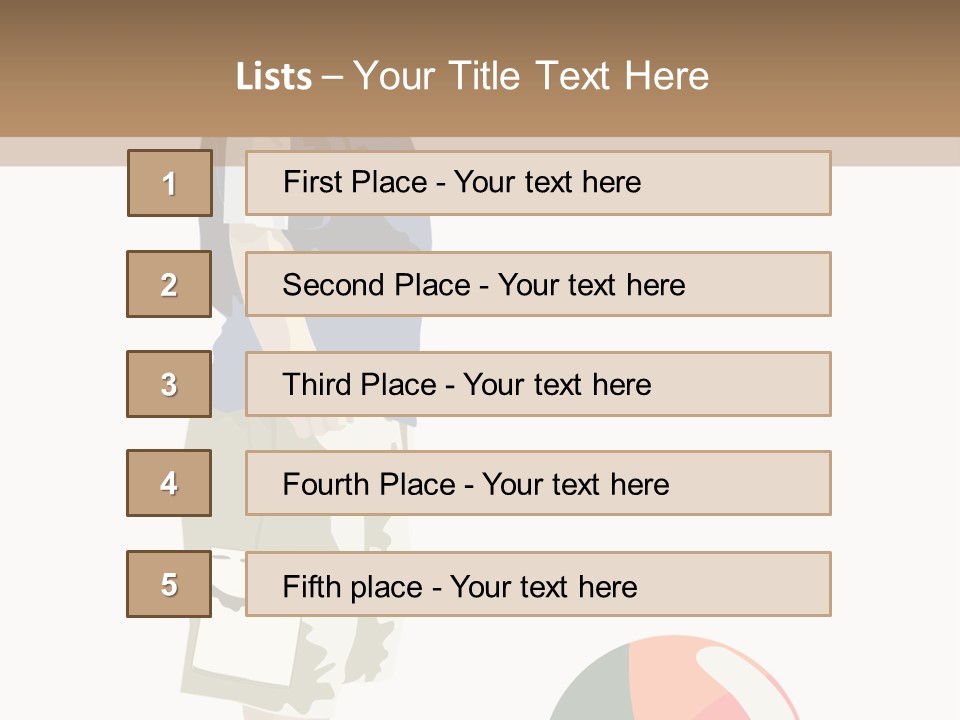Click the number 1 box
Viewport: 960px width, 720px height.
point(169,183)
